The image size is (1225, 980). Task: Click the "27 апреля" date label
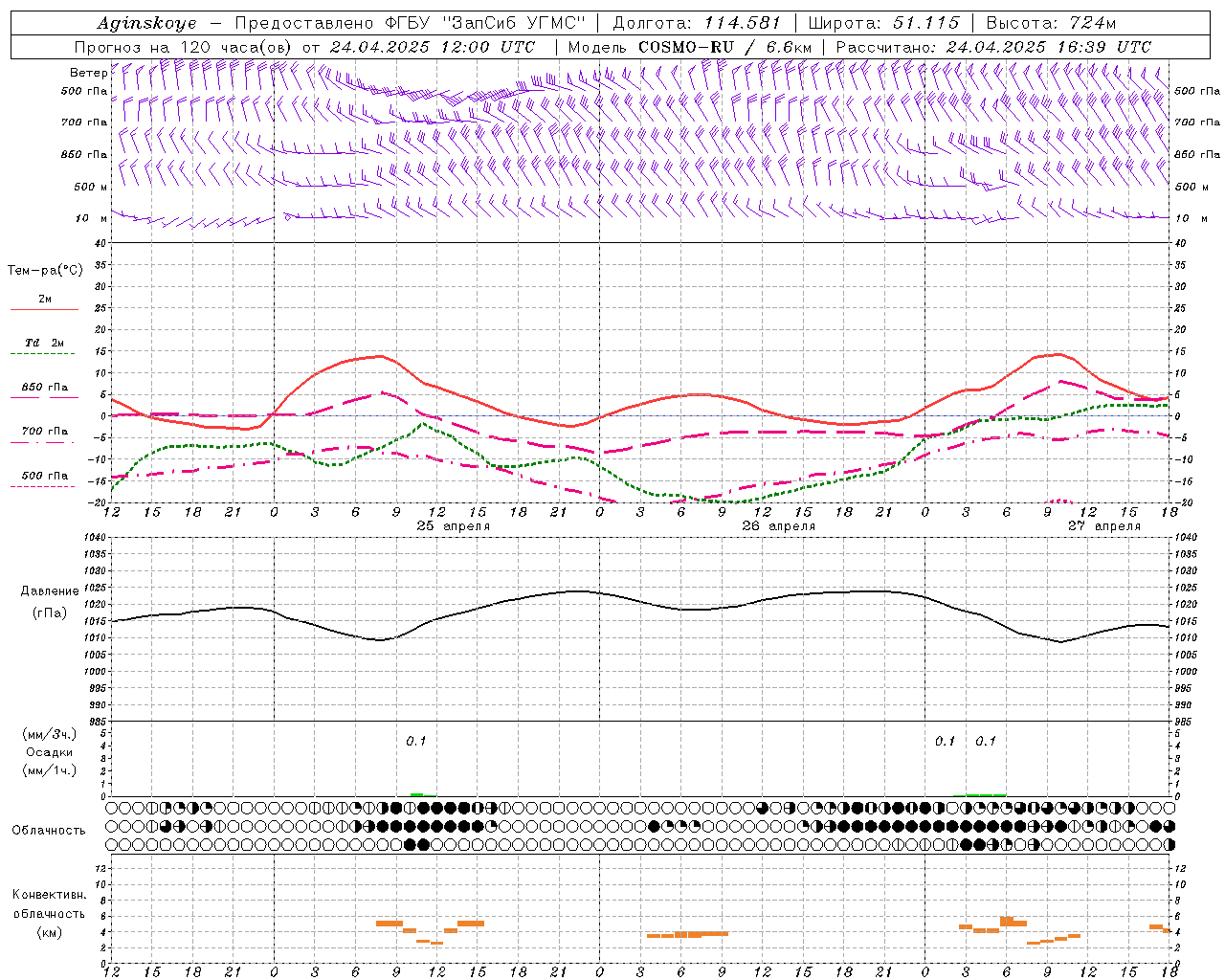click(x=1104, y=526)
